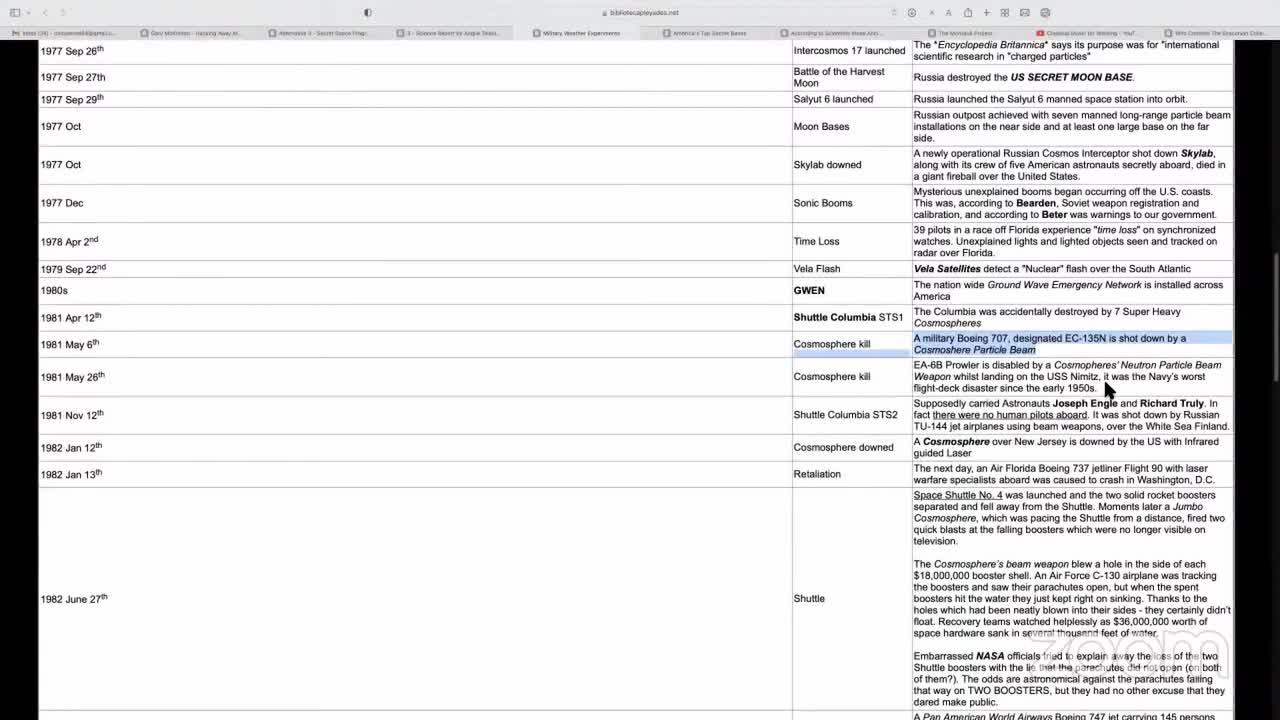This screenshot has width=1280, height=720.
Task: Open the text size A icon
Action: [x=948, y=12]
